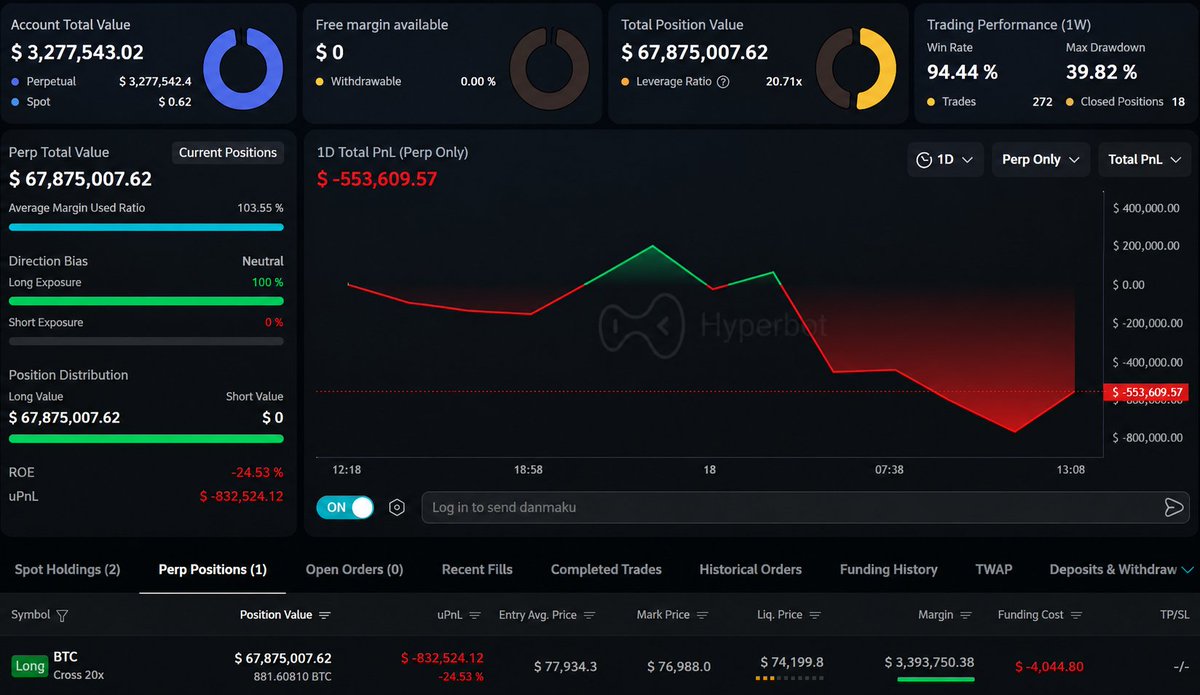Click the Free margin donut chart
The height and width of the screenshot is (695, 1200).
tap(549, 68)
